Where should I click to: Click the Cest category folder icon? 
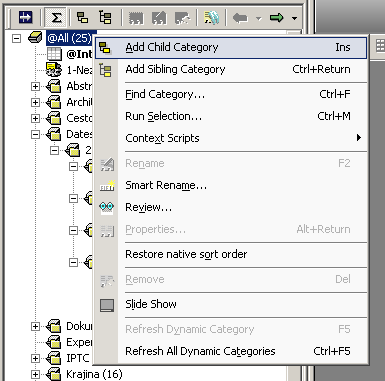pyautogui.click(x=54, y=118)
